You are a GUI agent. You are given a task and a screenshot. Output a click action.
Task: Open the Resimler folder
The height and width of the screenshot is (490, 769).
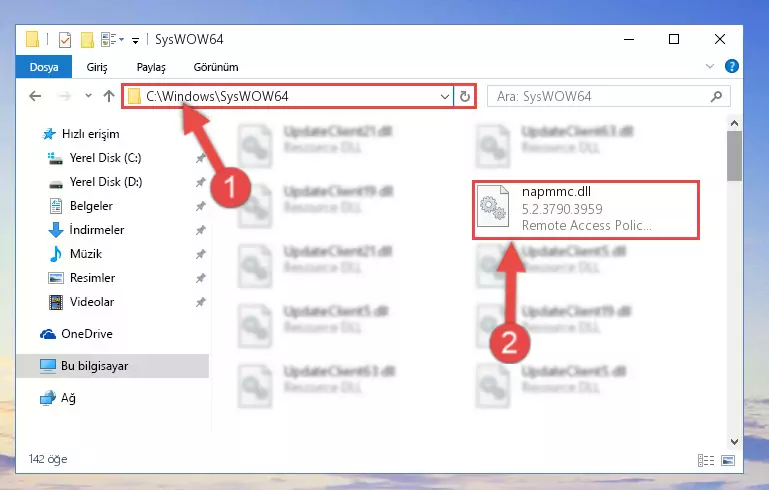pos(81,278)
